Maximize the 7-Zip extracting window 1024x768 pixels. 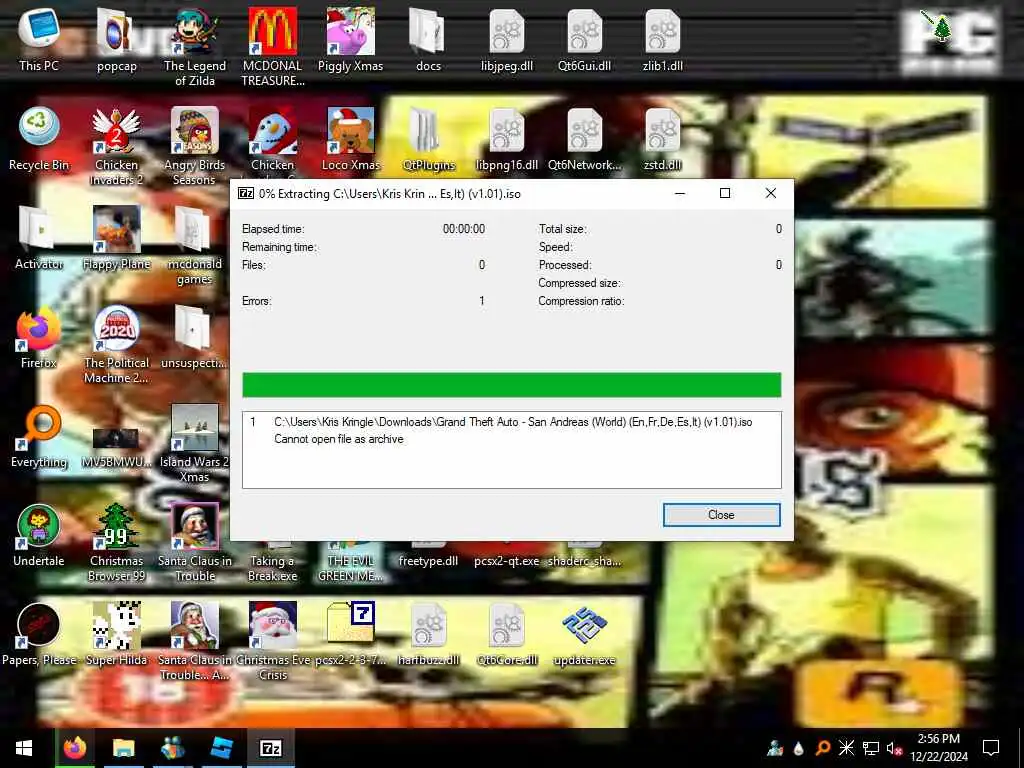point(725,193)
